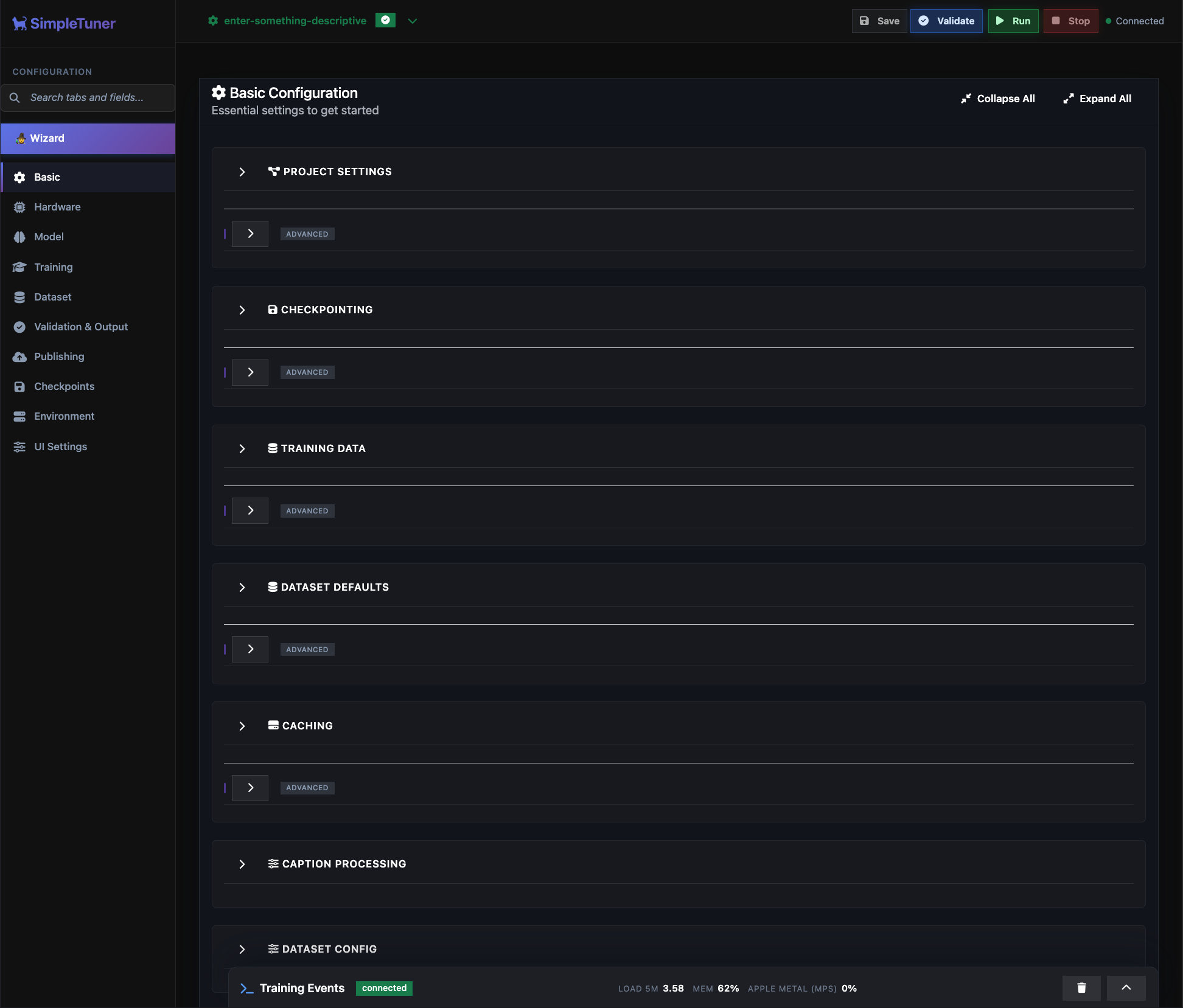The height and width of the screenshot is (1008, 1183).
Task: Open the Hardware chip icon tab
Action: [19, 207]
